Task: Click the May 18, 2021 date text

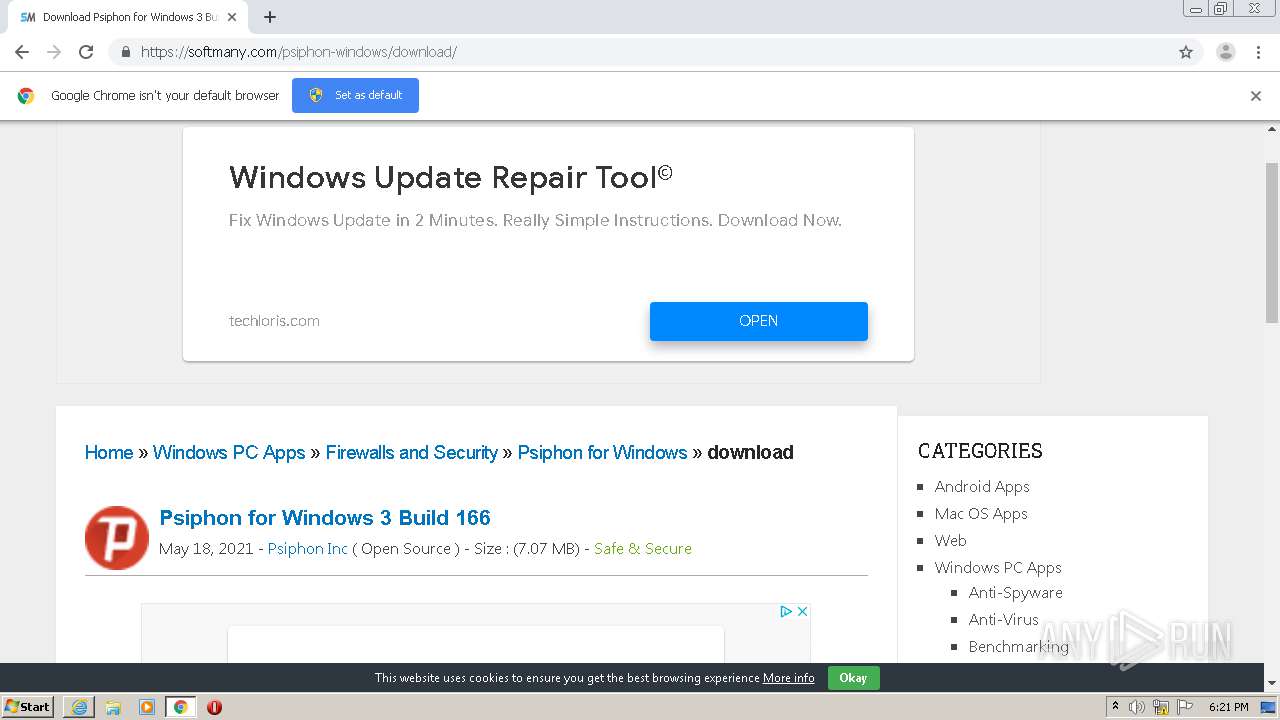Action: pyautogui.click(x=206, y=548)
